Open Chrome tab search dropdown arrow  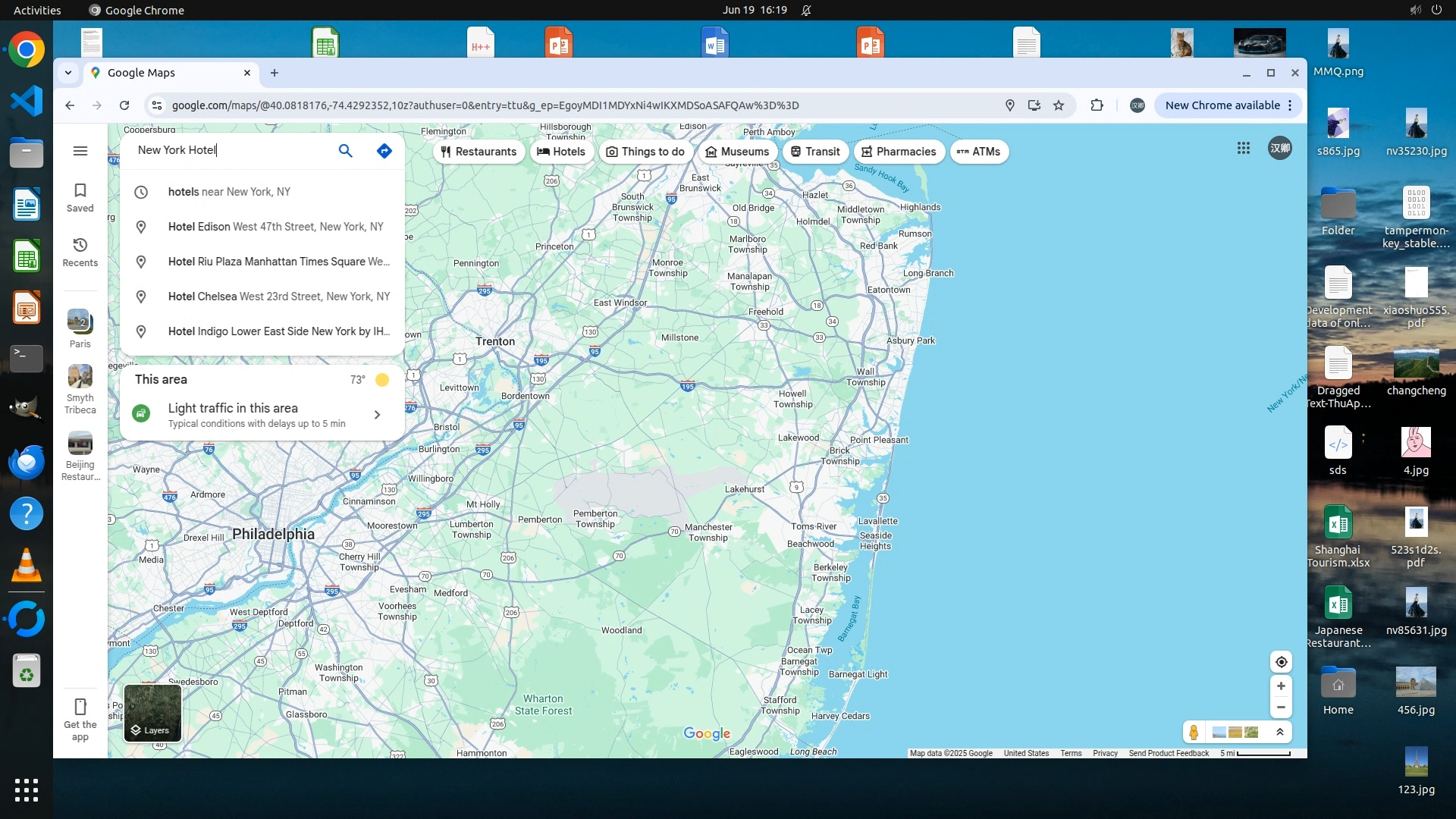tap(68, 73)
